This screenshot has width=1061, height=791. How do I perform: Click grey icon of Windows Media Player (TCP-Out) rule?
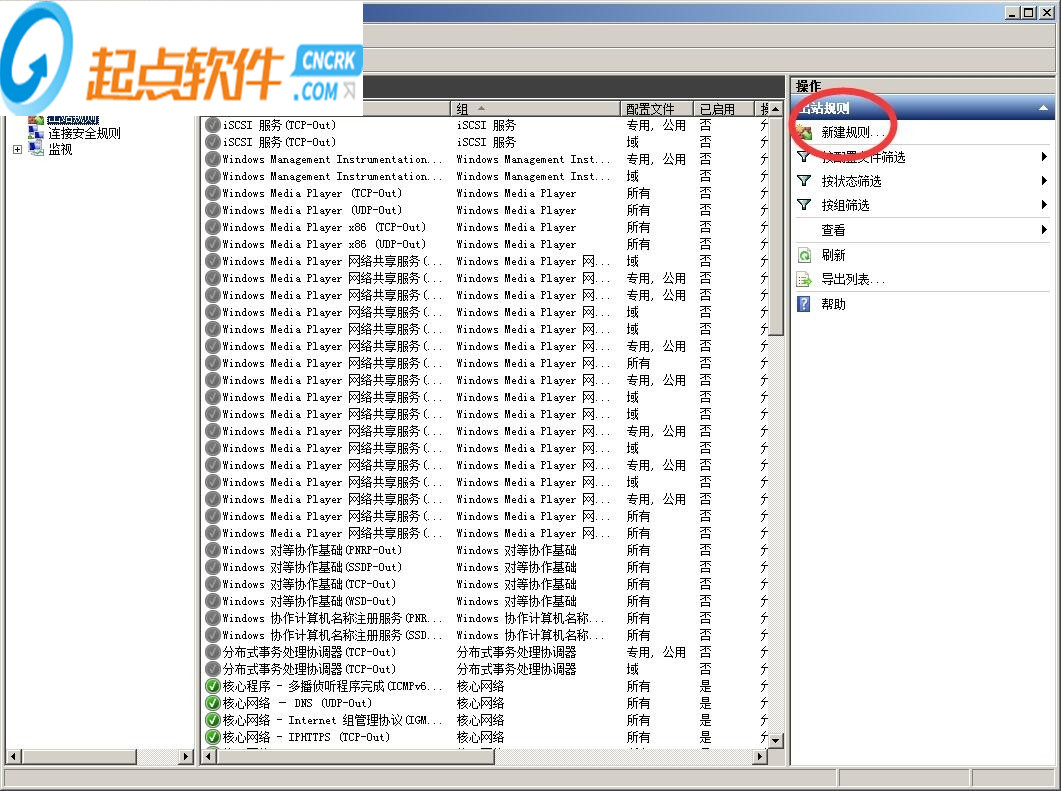click(x=212, y=193)
